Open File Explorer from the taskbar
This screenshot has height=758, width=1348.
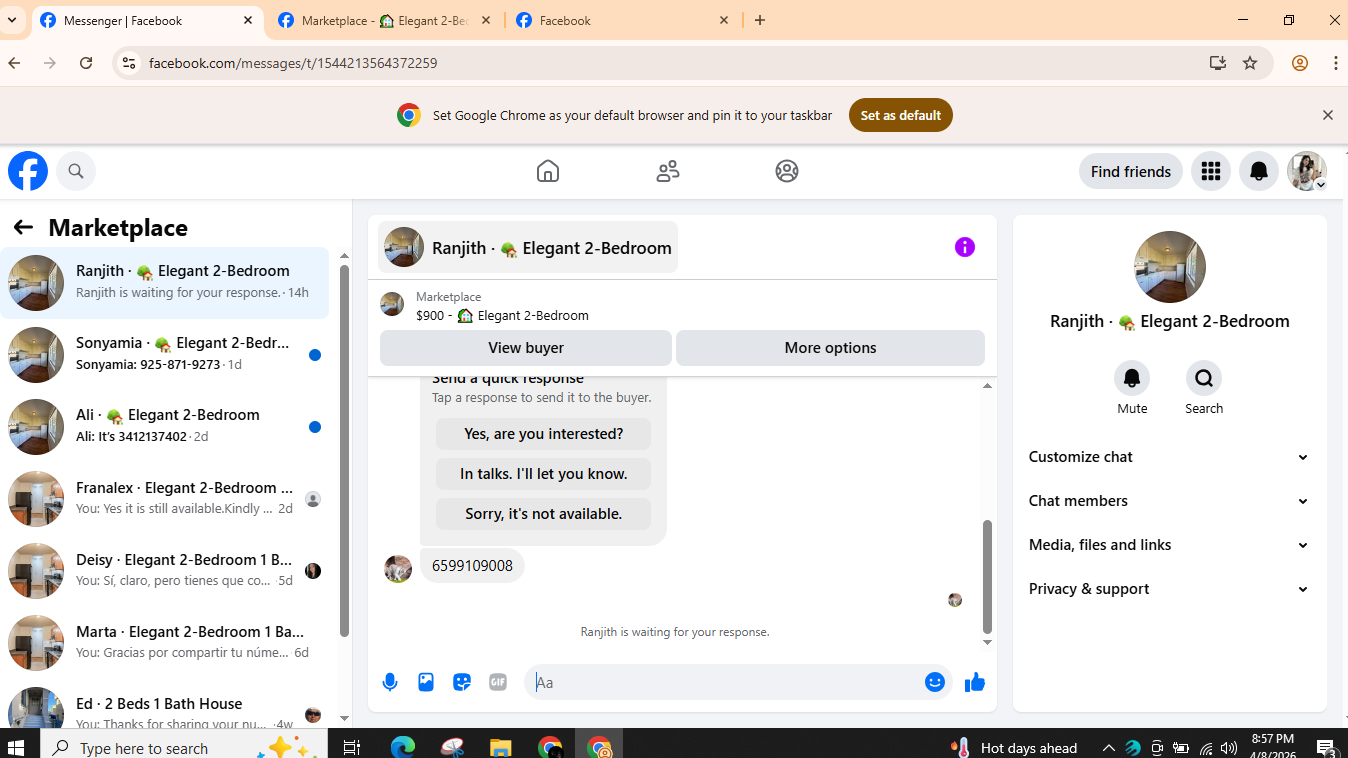tap(501, 747)
